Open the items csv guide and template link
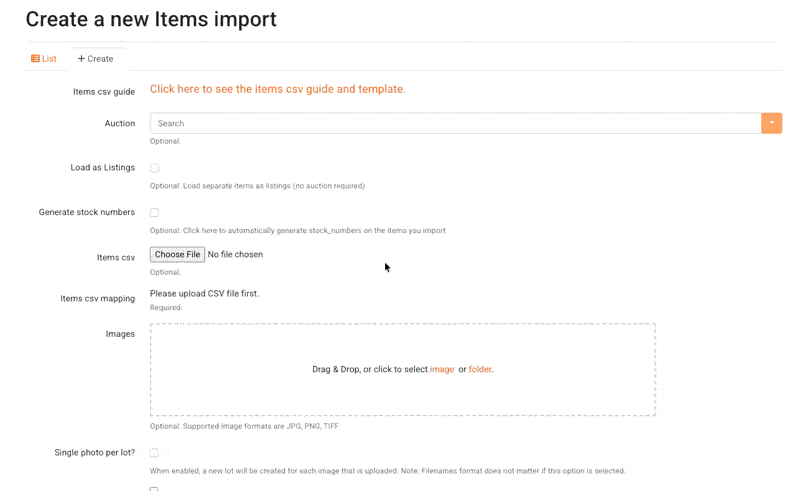 [277, 89]
